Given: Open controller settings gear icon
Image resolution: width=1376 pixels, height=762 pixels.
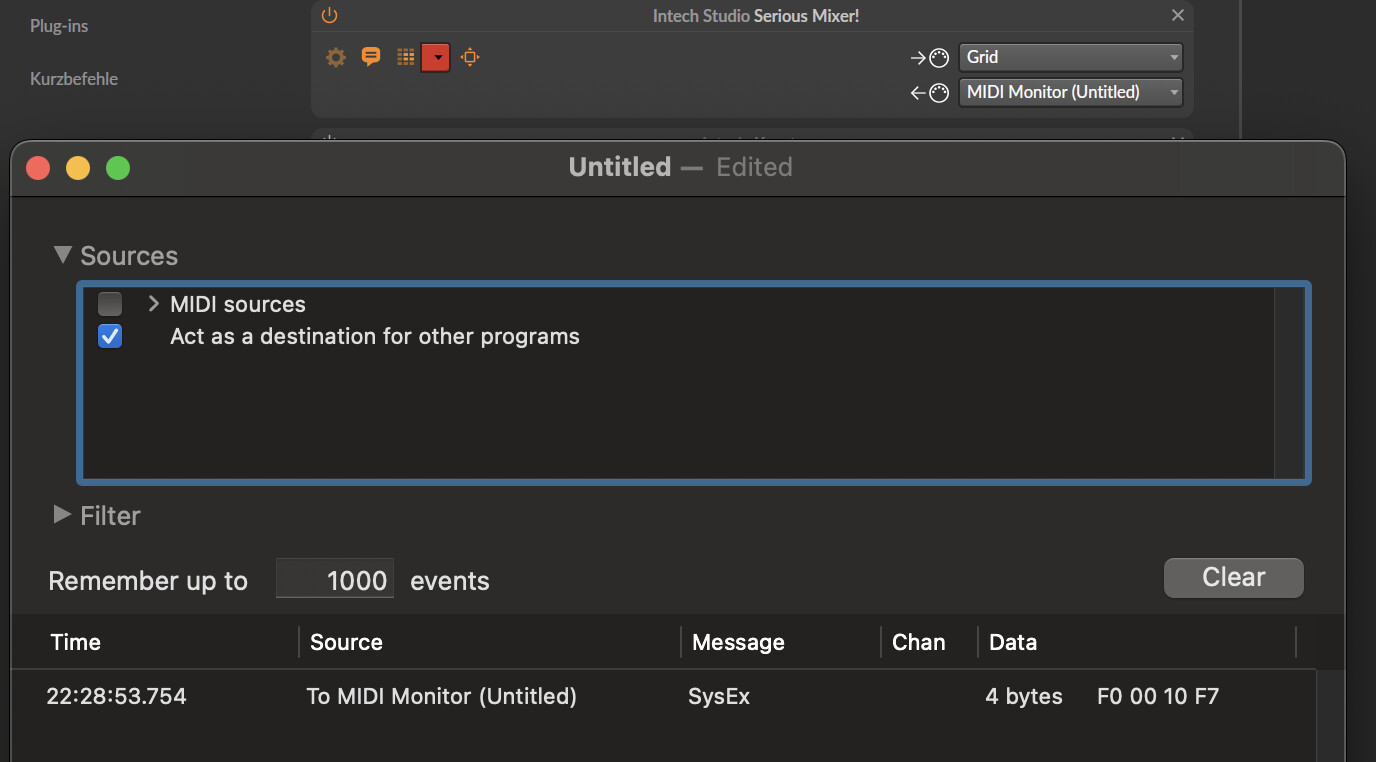Looking at the screenshot, I should (336, 58).
